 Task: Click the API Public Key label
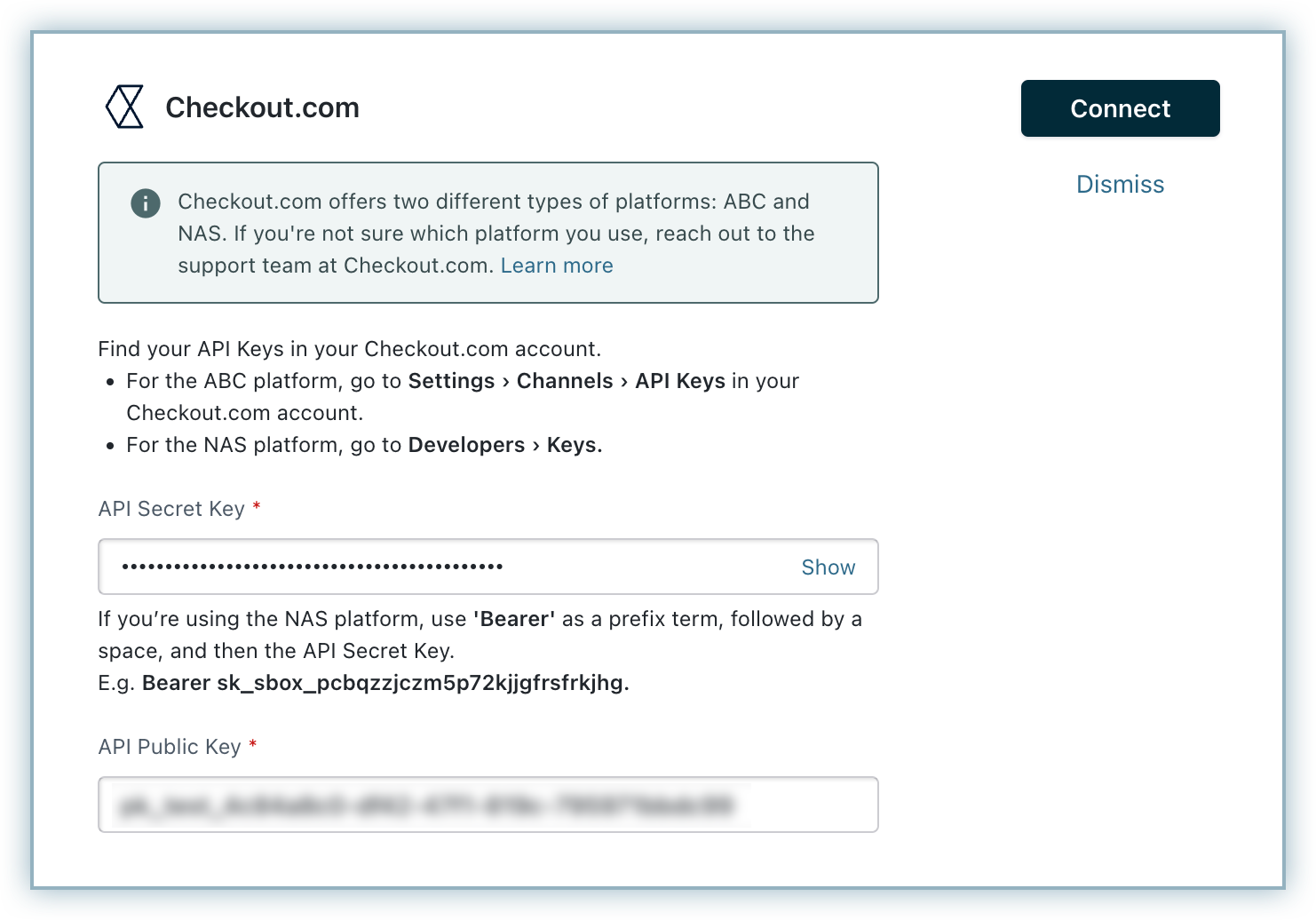(x=169, y=747)
